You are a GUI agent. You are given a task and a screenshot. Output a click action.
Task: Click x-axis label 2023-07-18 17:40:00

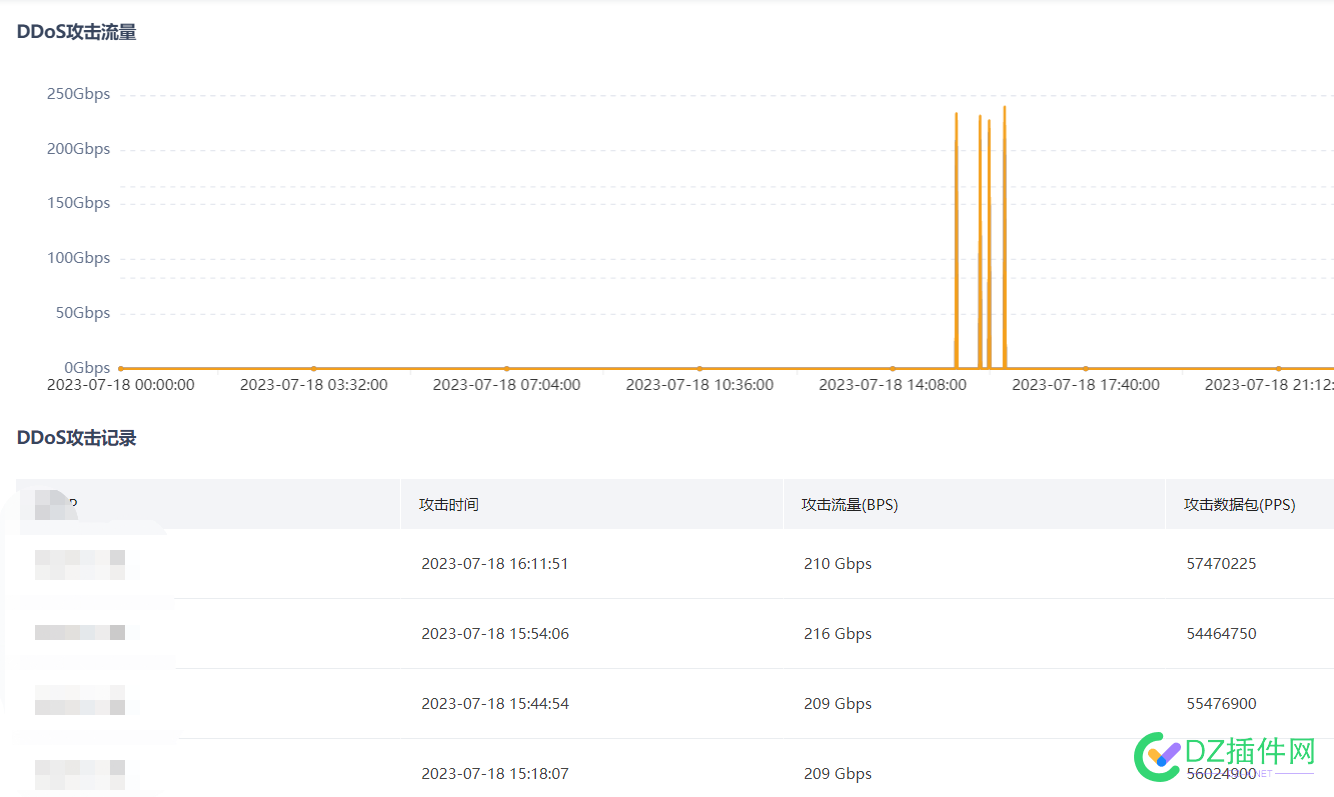click(1086, 385)
